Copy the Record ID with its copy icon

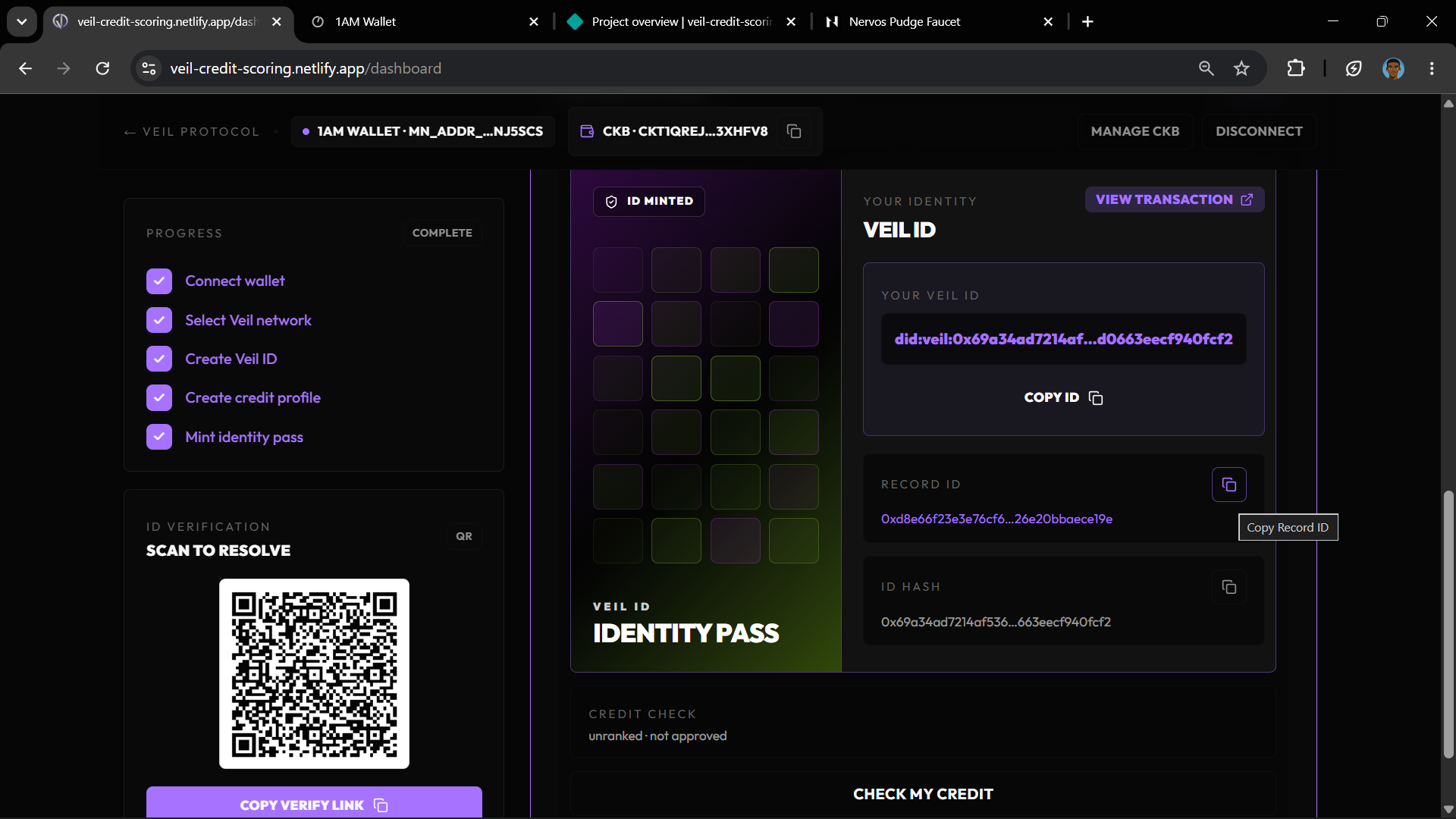1228,485
